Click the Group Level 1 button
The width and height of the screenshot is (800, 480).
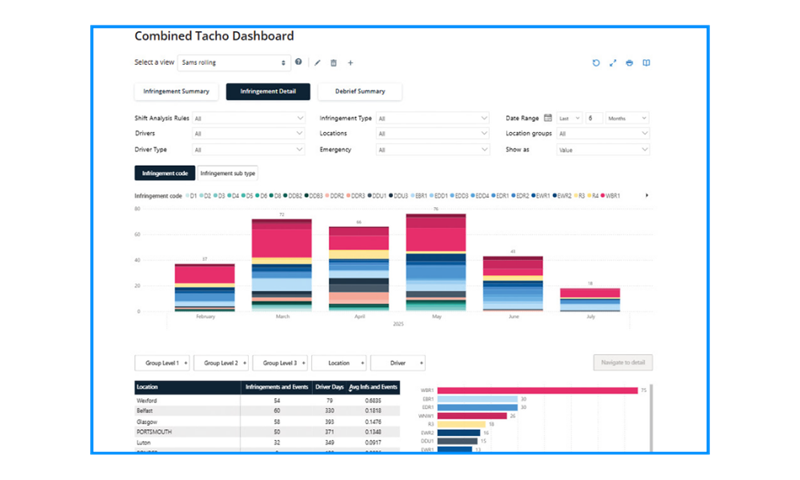[162, 363]
